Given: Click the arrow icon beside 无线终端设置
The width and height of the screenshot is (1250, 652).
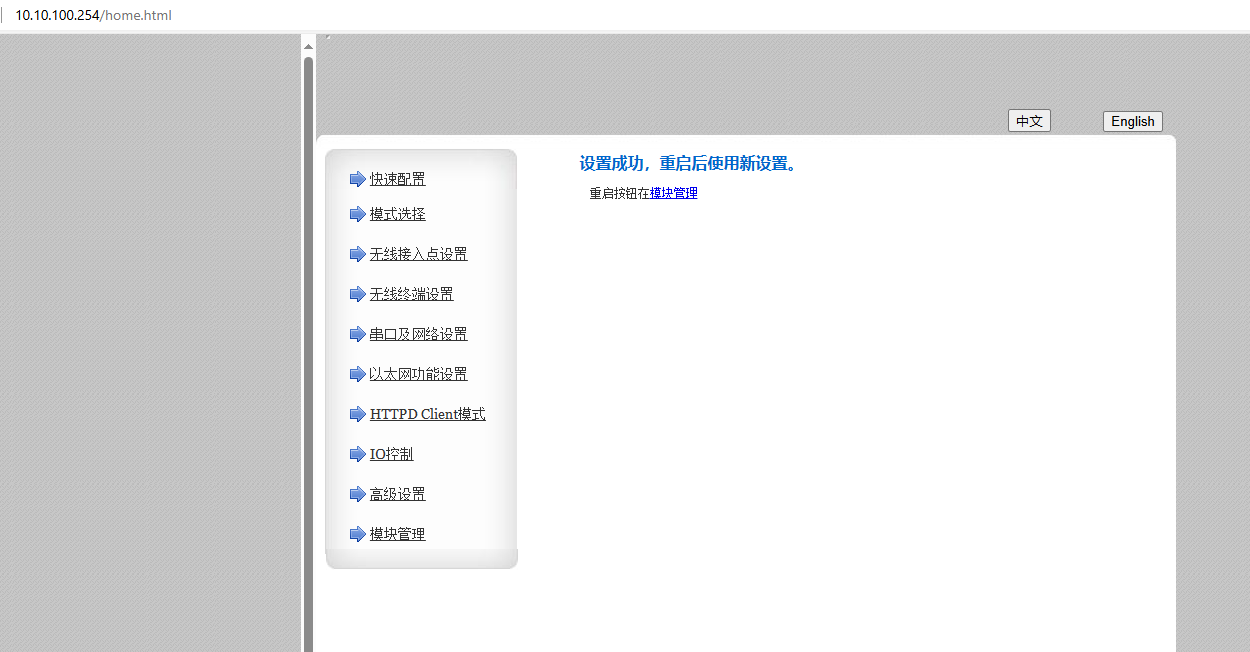Looking at the screenshot, I should (x=357, y=294).
